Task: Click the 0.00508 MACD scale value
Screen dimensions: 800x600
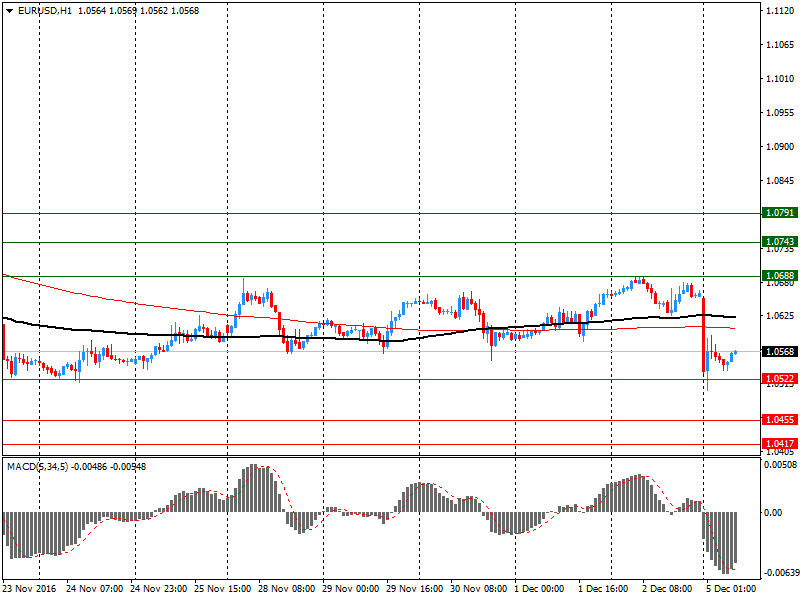Action: pos(780,464)
